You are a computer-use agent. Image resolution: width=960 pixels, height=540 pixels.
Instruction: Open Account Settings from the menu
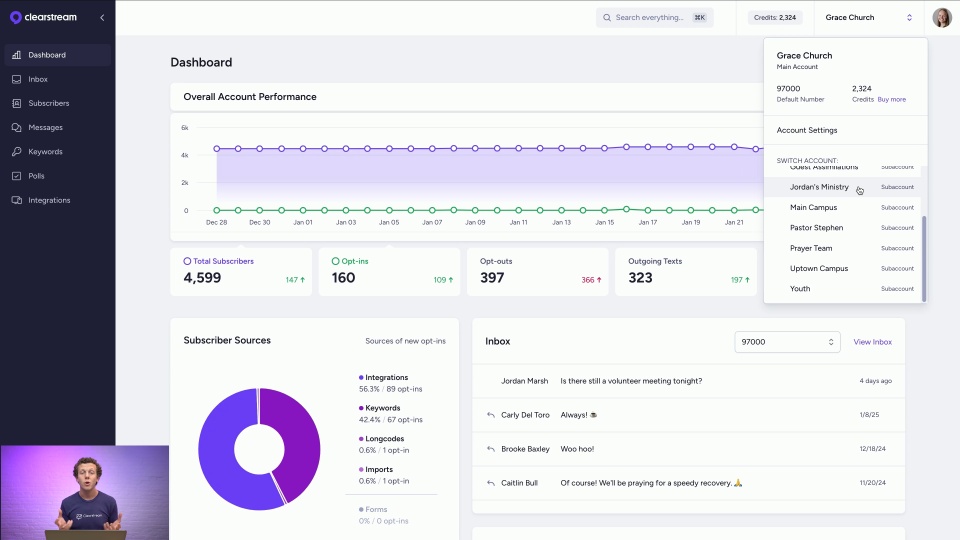click(807, 130)
